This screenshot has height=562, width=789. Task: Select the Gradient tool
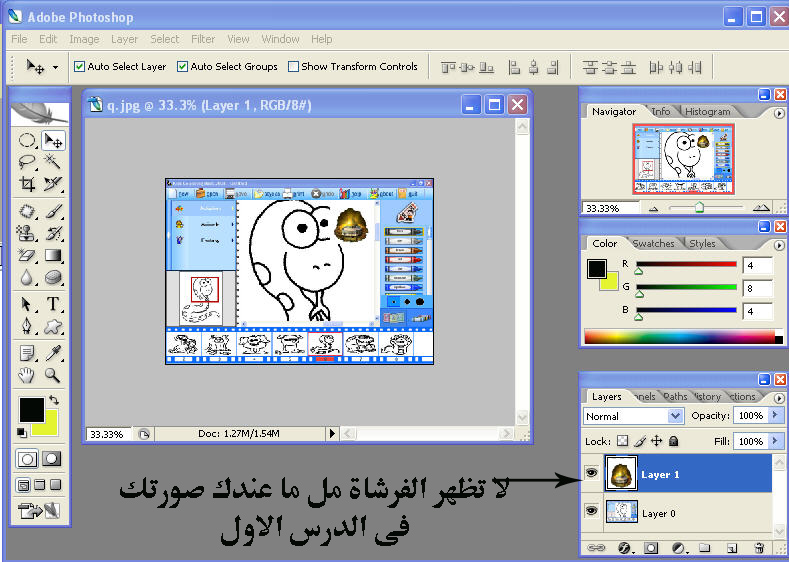[x=52, y=255]
